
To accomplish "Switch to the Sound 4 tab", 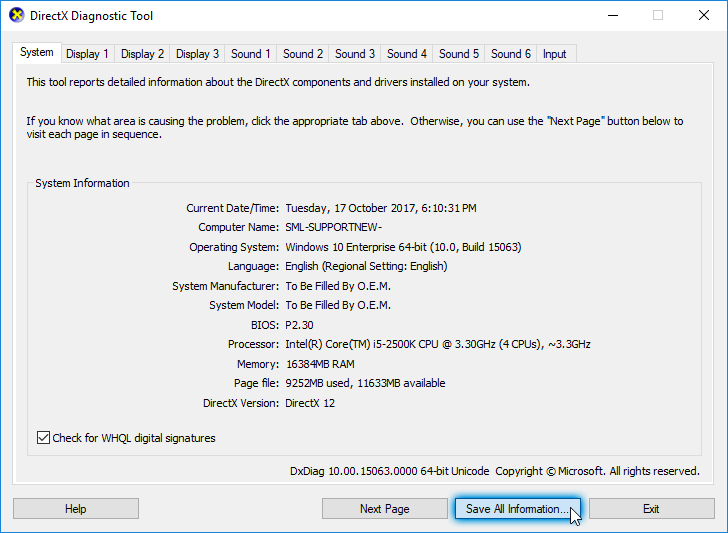I will click(x=407, y=54).
